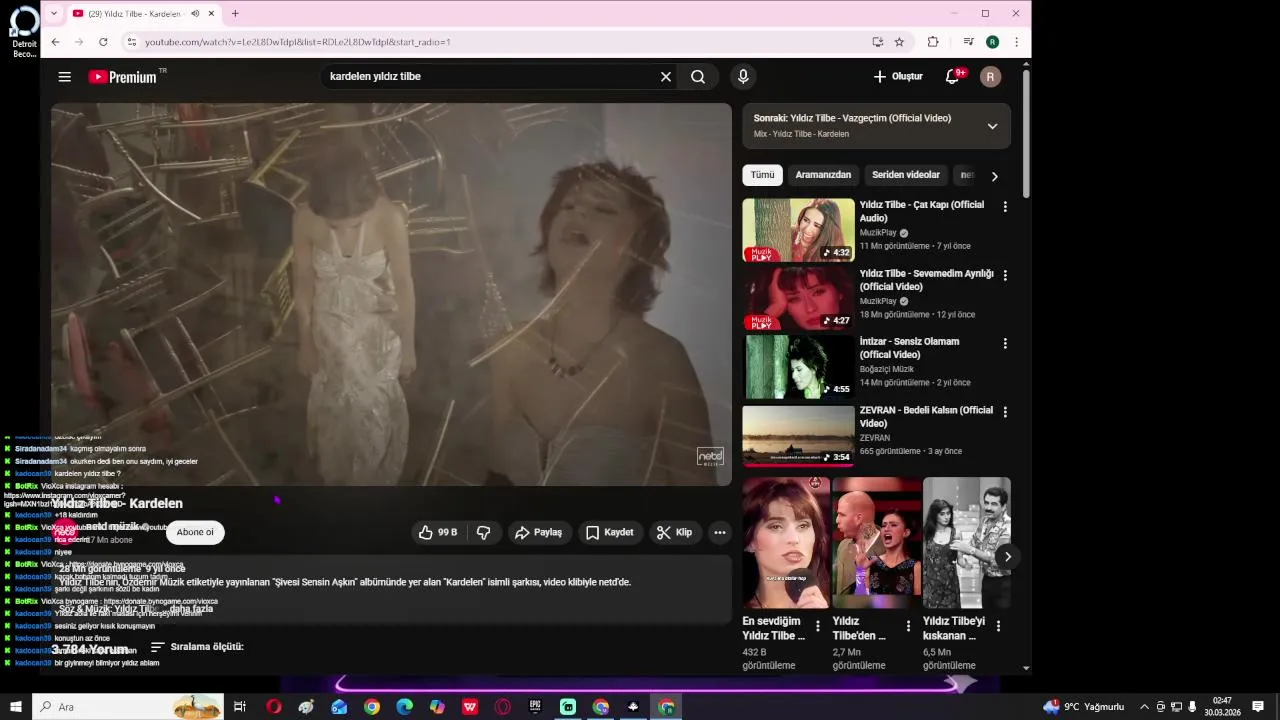Click netd watermark in video corner
Screen dimensions: 1280x720
[710, 457]
